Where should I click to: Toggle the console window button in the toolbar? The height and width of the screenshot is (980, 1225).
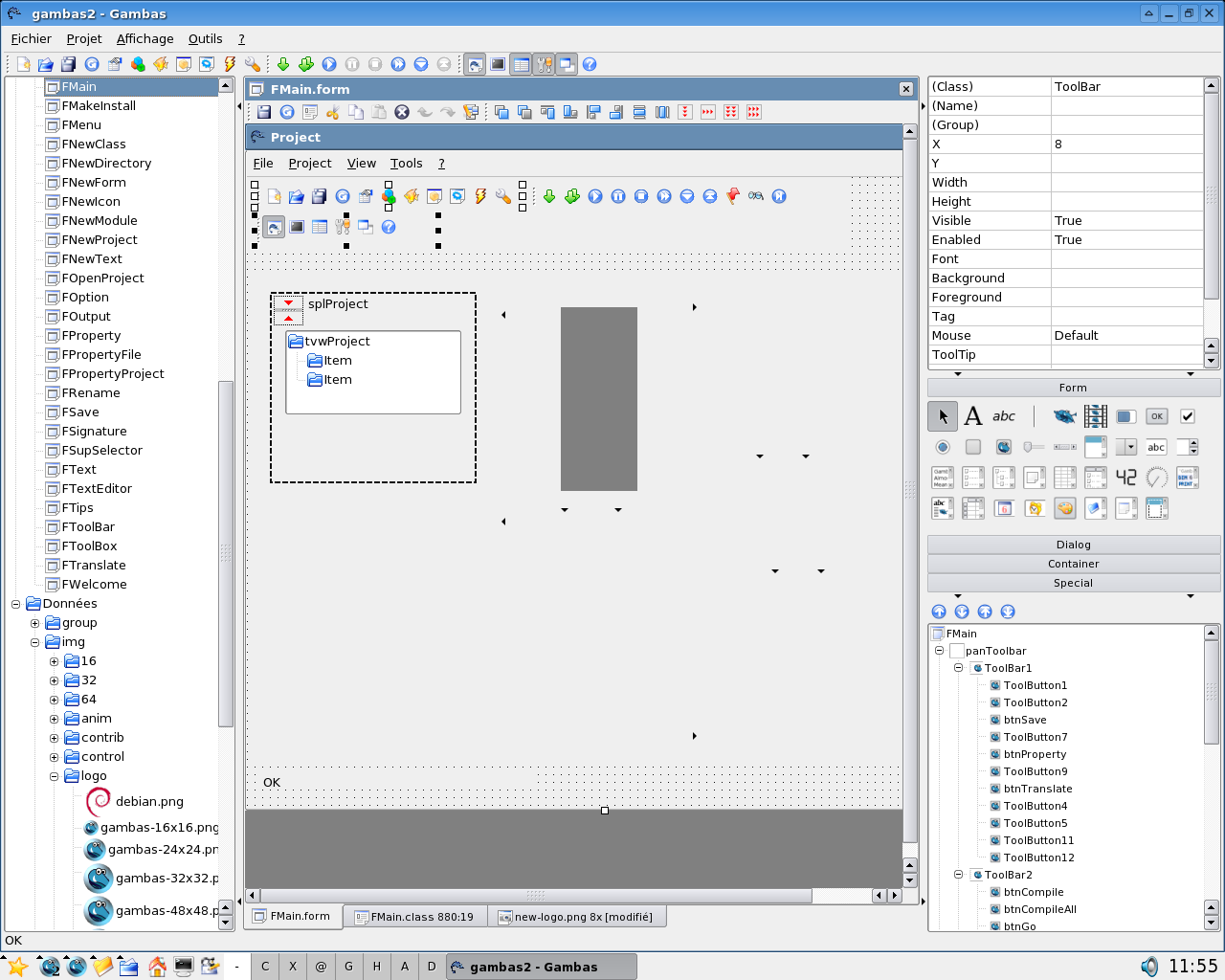[x=498, y=64]
